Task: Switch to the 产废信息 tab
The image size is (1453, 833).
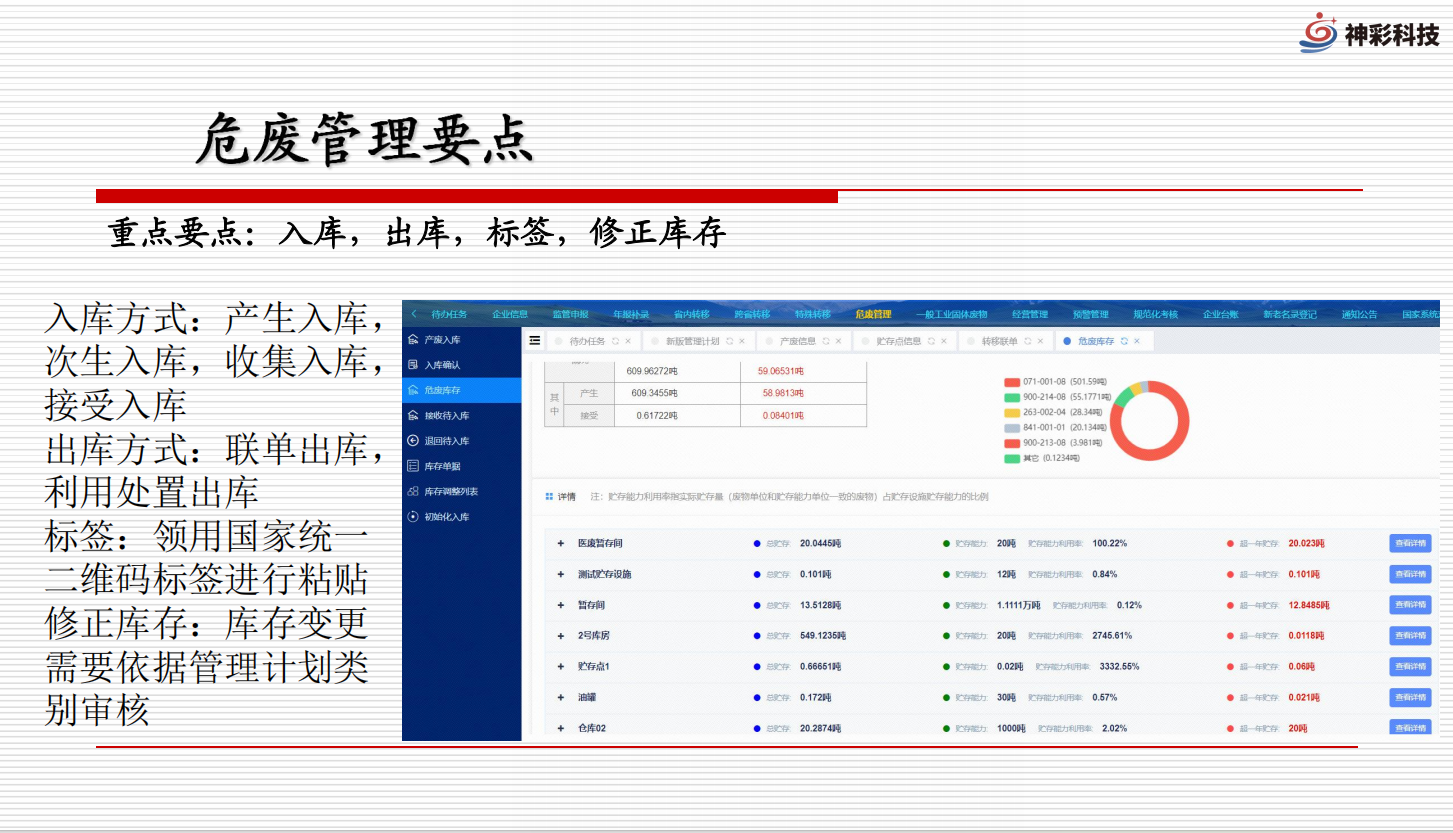Action: 797,341
